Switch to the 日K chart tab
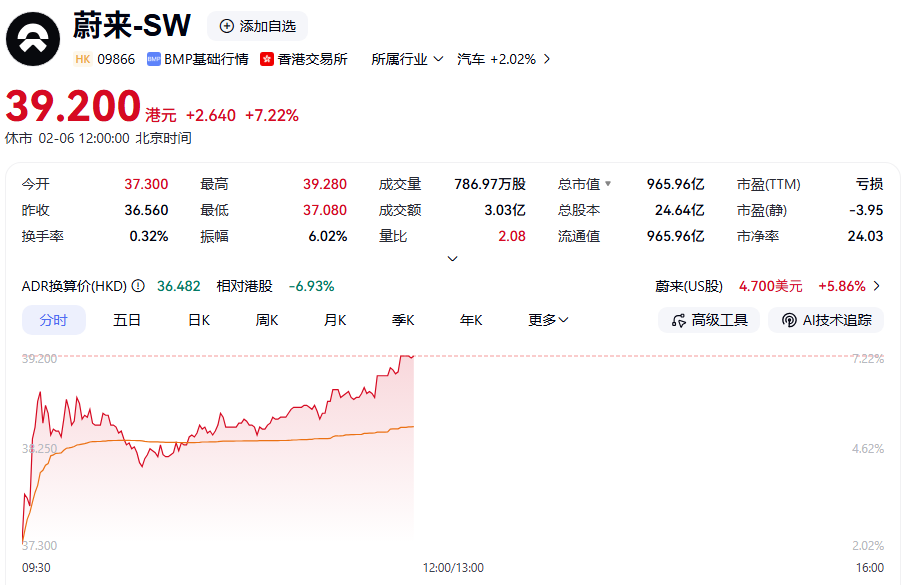 (199, 320)
